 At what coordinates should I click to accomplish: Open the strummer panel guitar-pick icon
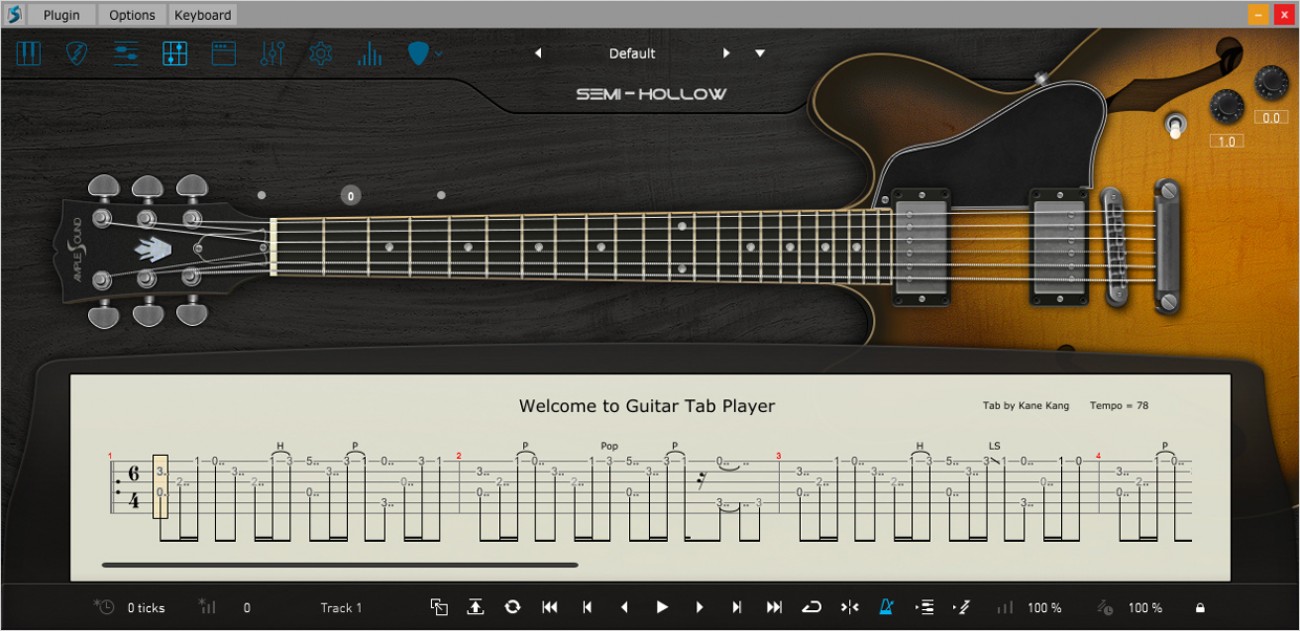point(76,54)
